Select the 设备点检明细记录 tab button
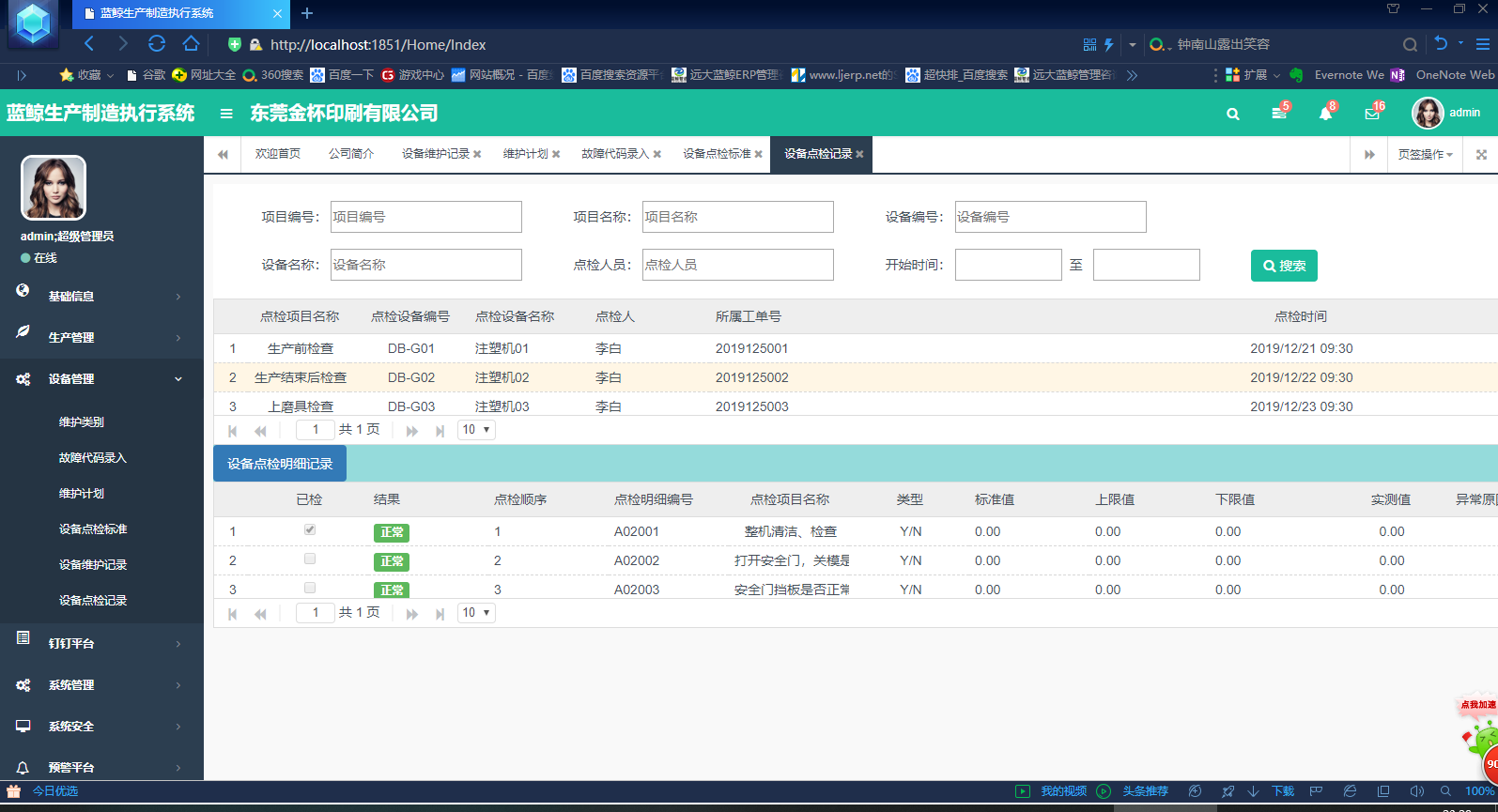The image size is (1498, 812). coord(280,464)
